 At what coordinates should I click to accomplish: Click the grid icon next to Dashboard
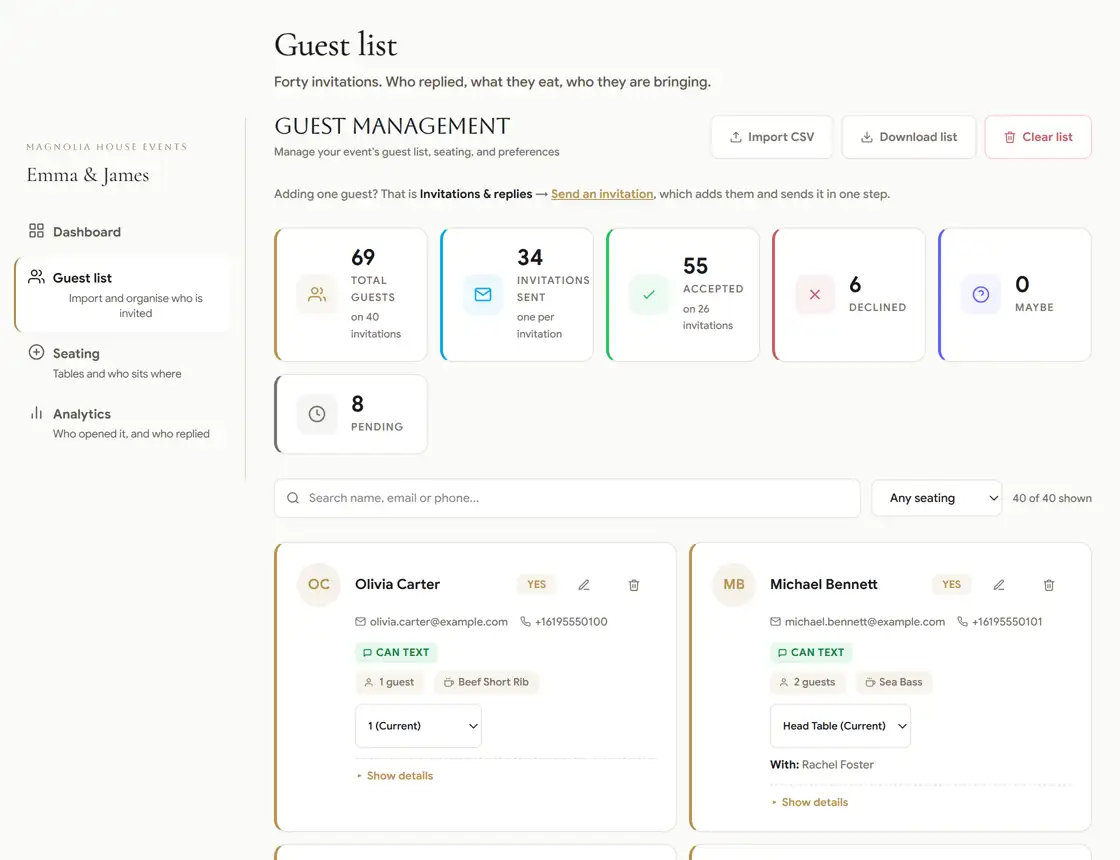[36, 231]
